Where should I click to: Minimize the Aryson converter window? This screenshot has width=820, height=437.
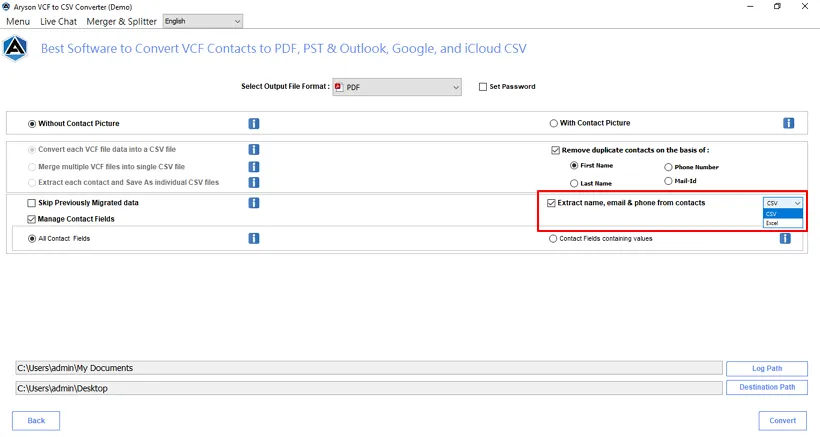tap(750, 7)
